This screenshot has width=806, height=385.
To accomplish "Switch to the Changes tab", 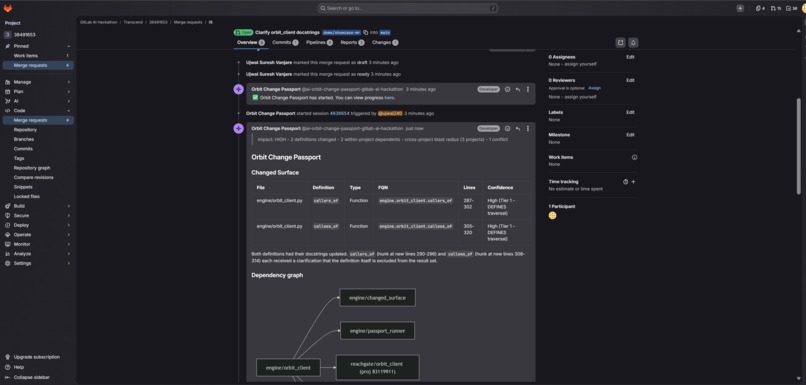I will point(385,43).
